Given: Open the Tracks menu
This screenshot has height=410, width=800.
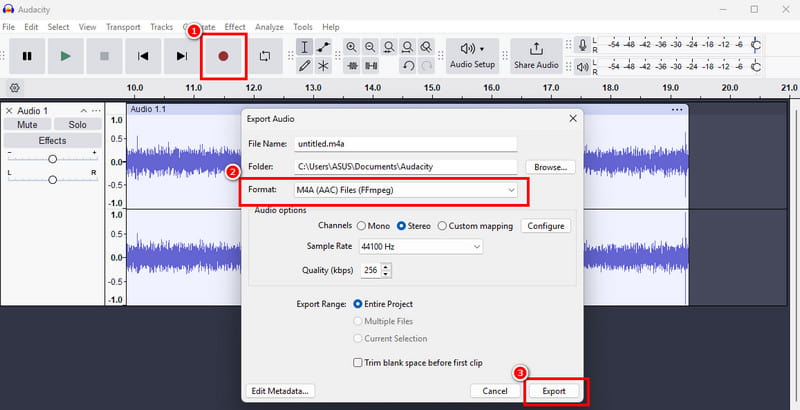Looking at the screenshot, I should point(161,27).
